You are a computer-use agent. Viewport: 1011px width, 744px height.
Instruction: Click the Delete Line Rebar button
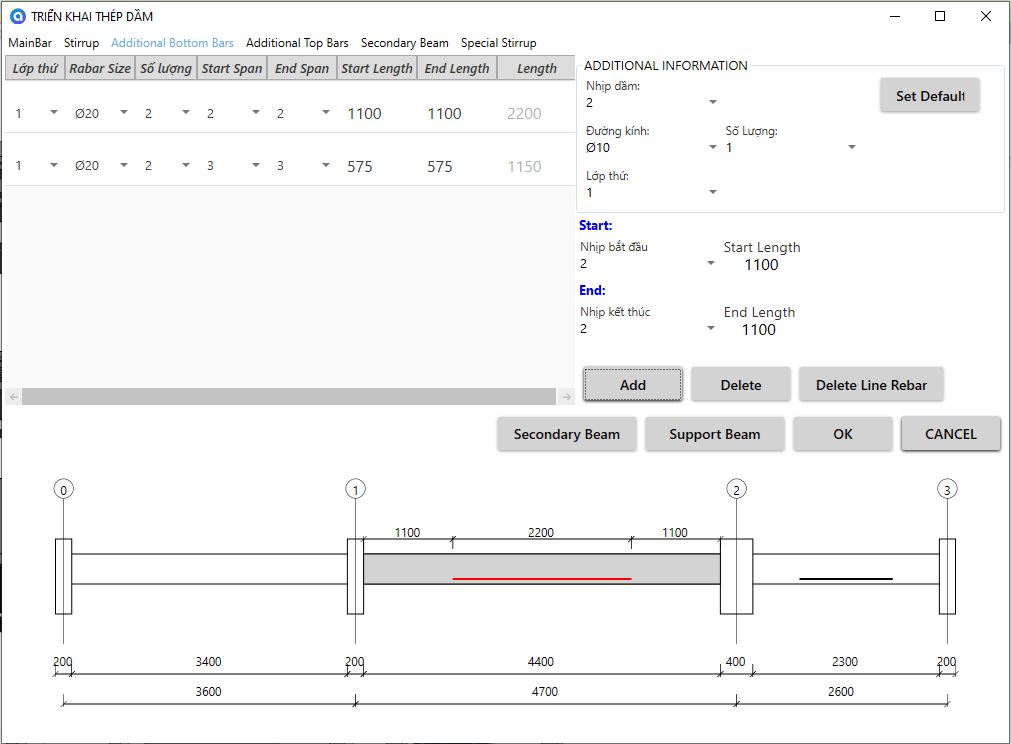[x=871, y=385]
